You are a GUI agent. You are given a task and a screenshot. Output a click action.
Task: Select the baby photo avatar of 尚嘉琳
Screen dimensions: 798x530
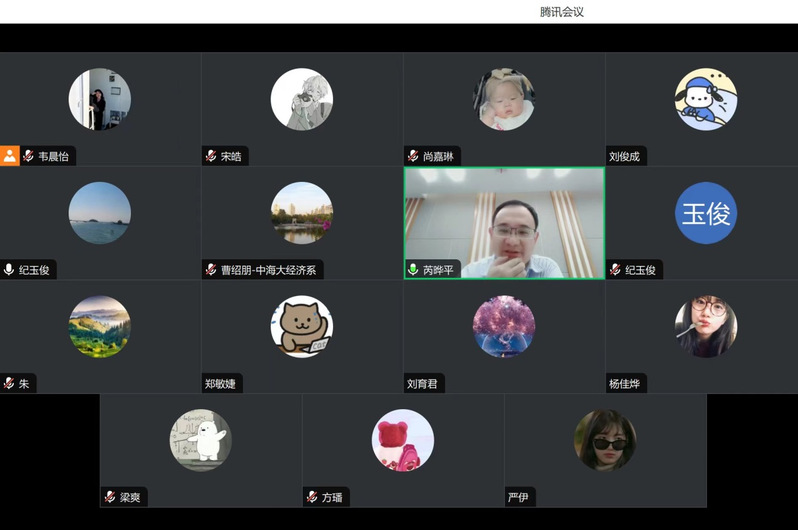pos(504,99)
